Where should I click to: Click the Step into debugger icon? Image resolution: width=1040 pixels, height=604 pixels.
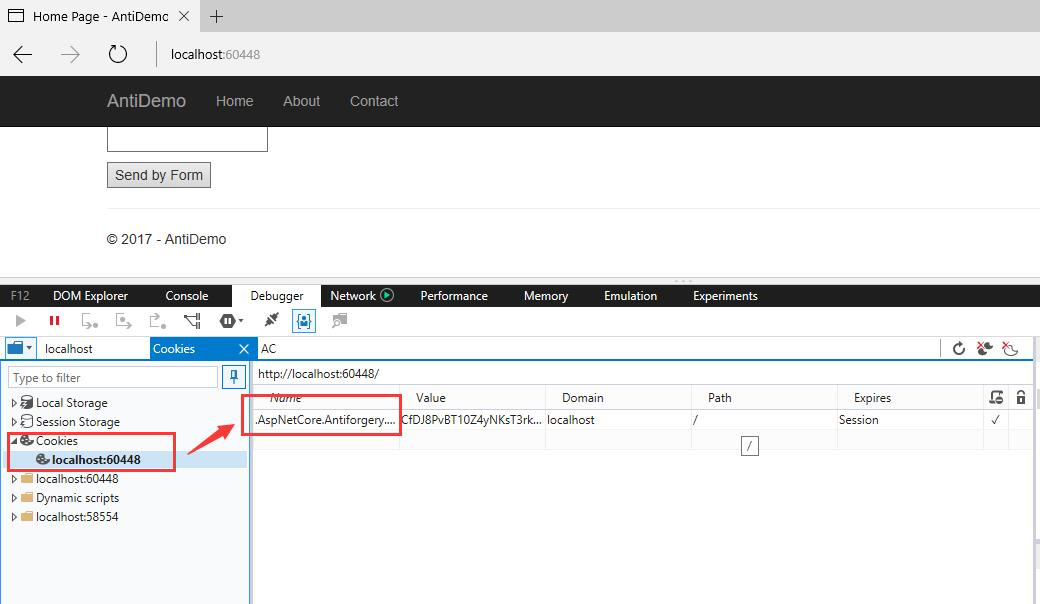tap(89, 321)
